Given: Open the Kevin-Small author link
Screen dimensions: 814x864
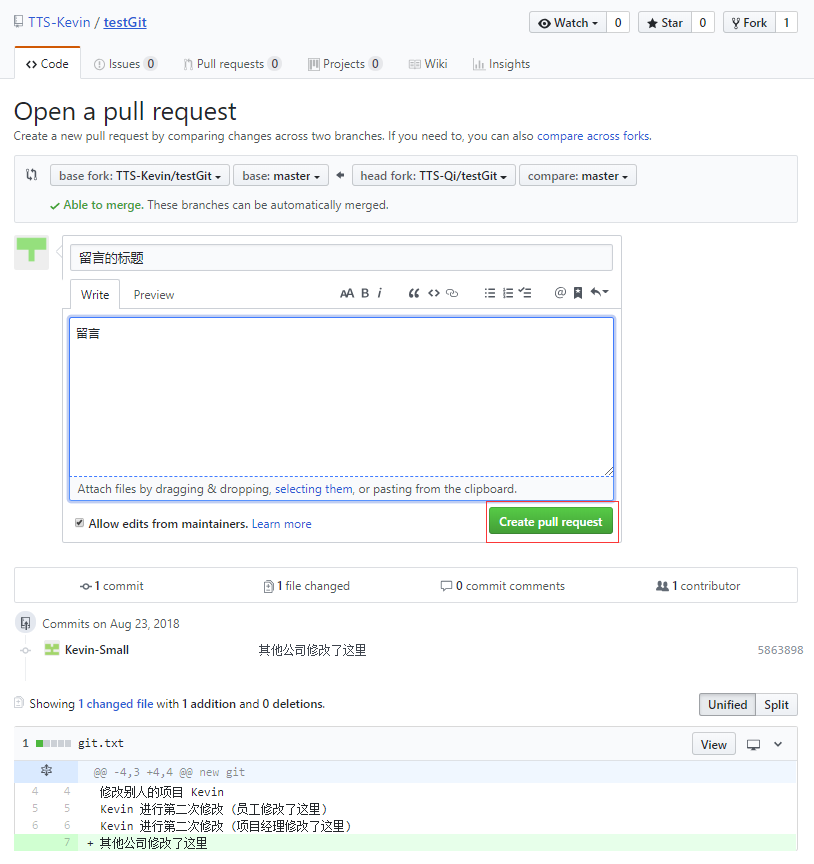Looking at the screenshot, I should pos(97,650).
